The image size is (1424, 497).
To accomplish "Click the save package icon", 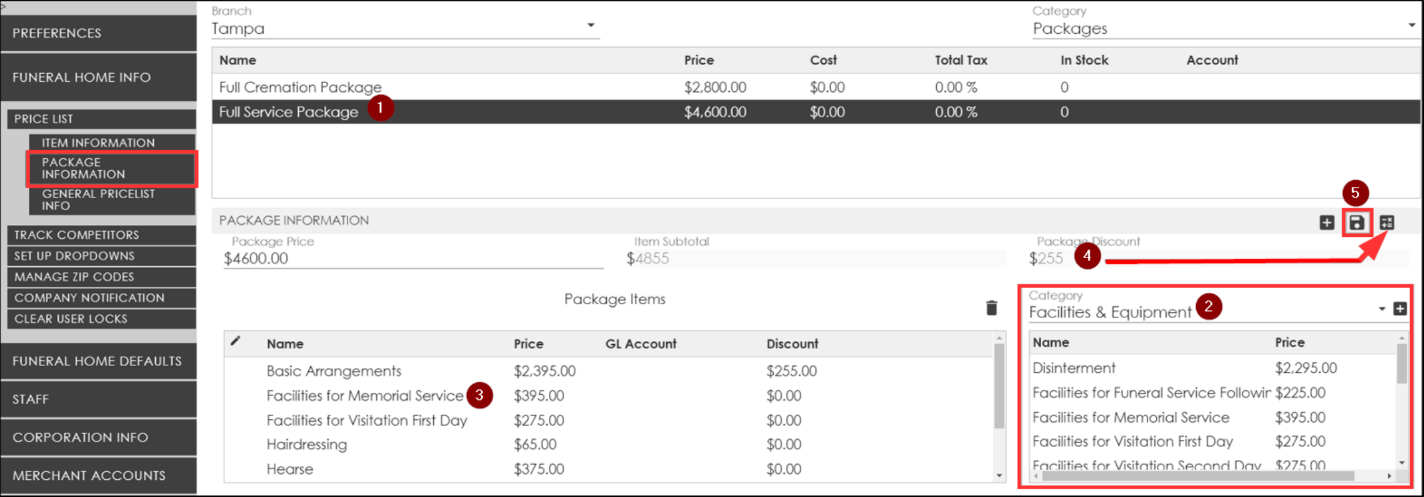I will [1356, 222].
